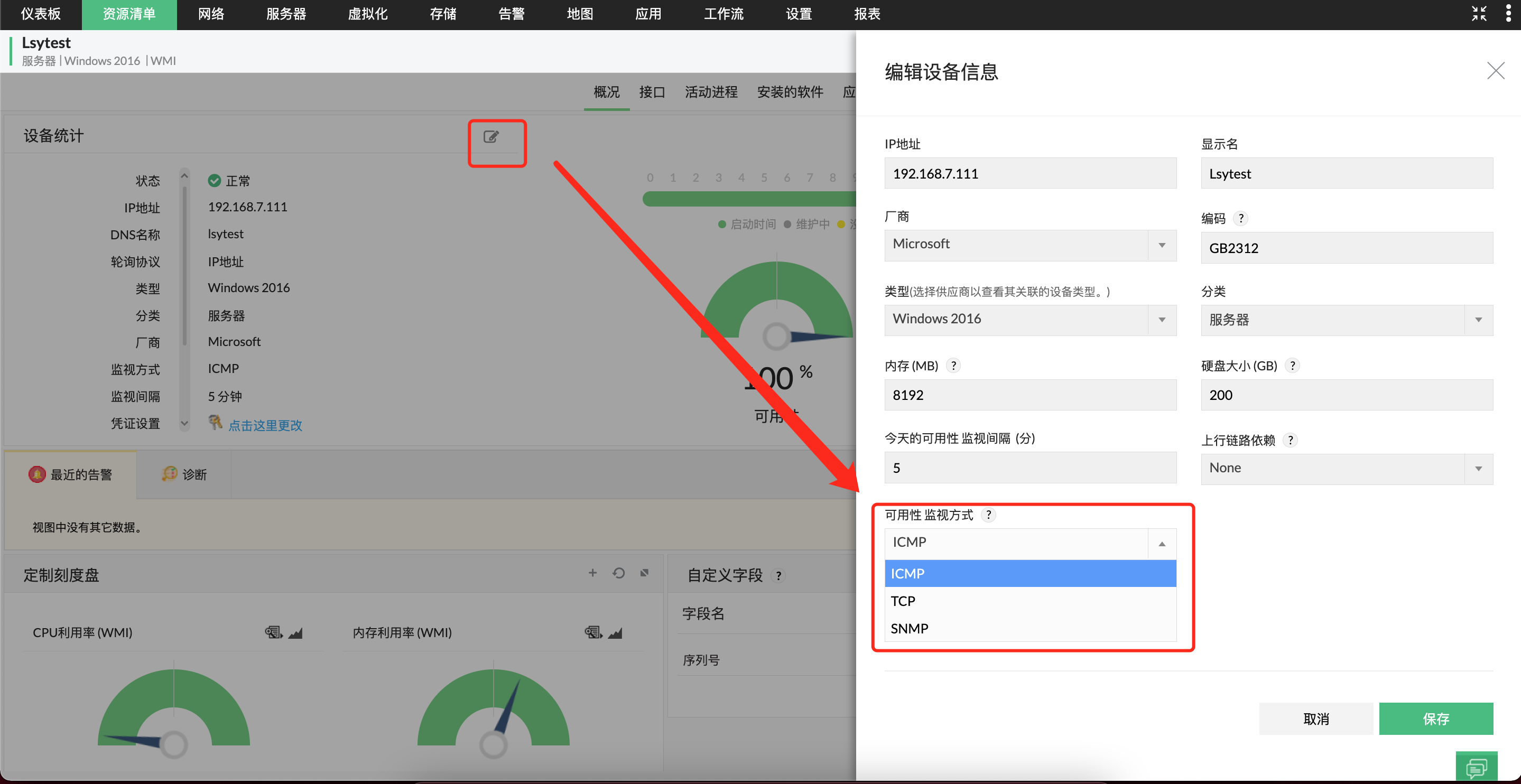Open the three-dot more options menu
The height and width of the screenshot is (784, 1521).
click(1509, 14)
